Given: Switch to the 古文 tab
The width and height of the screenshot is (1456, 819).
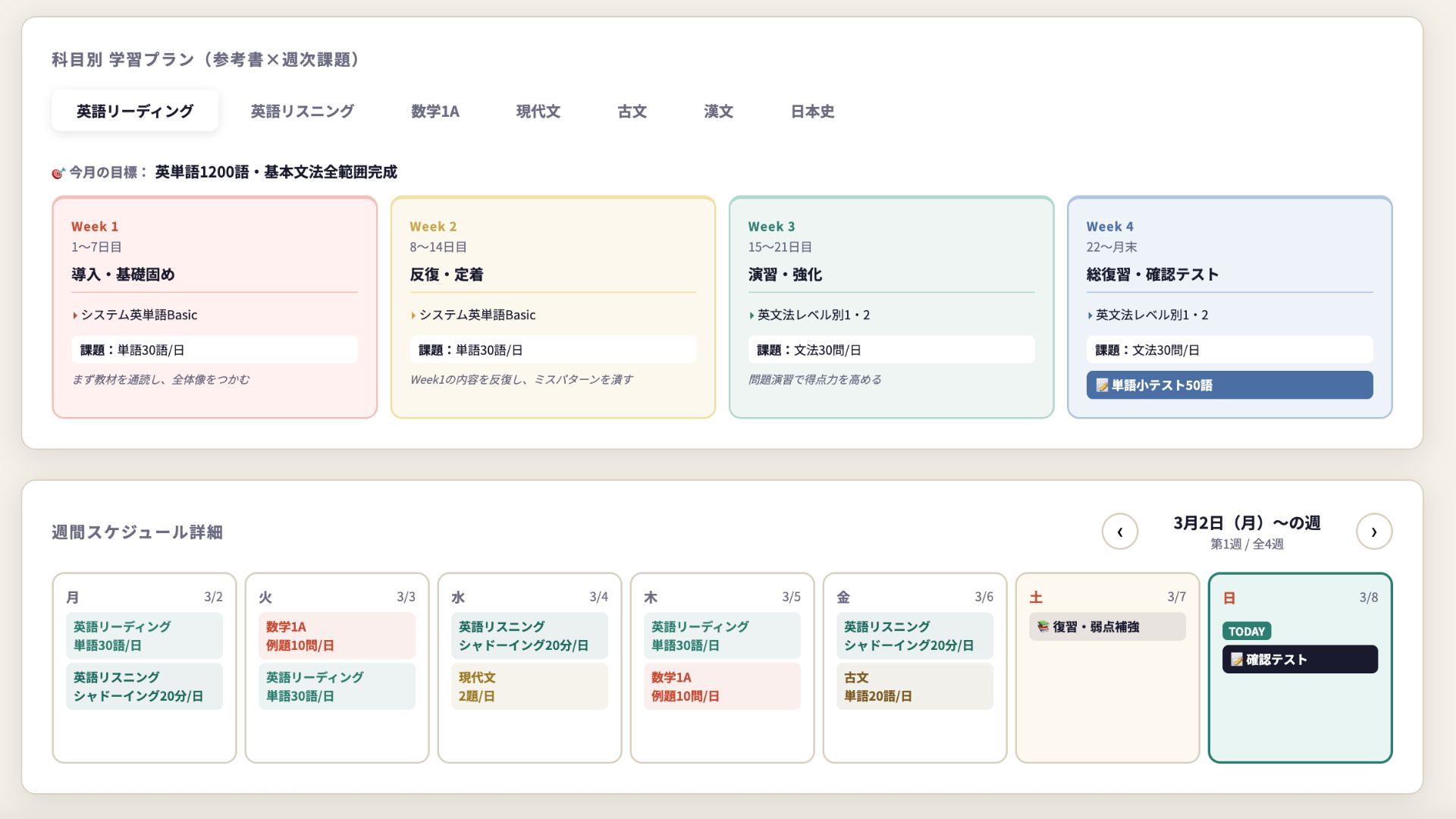Looking at the screenshot, I should coord(632,111).
